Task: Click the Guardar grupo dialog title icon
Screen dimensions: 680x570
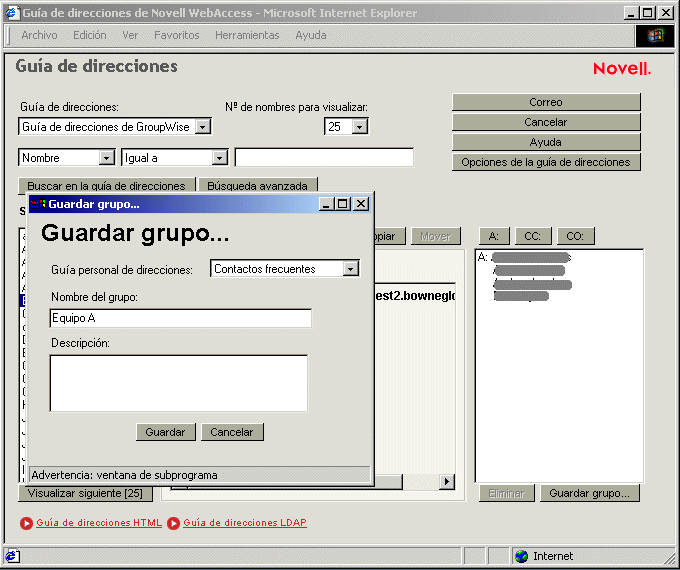Action: (x=38, y=203)
